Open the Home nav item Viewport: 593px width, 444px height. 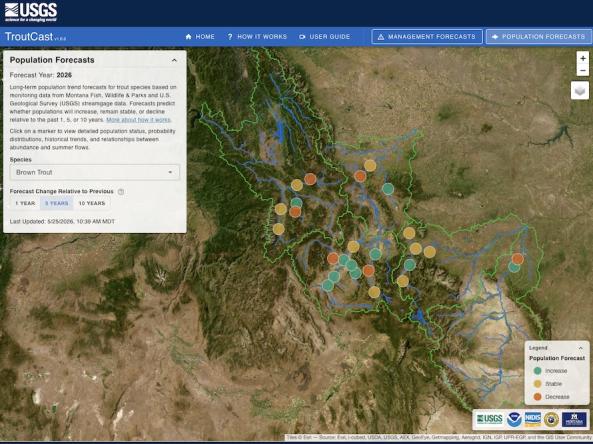200,37
